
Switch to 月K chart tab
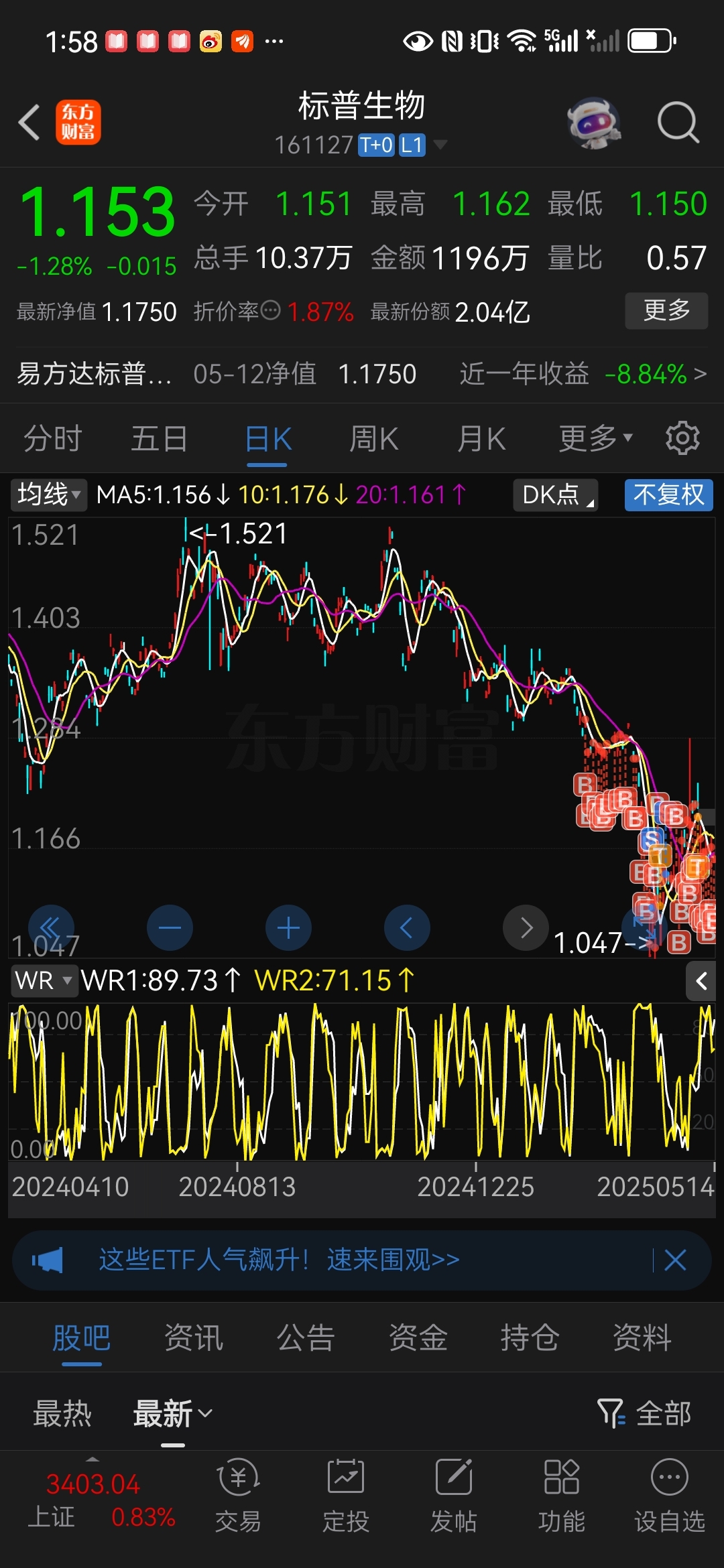coord(481,439)
